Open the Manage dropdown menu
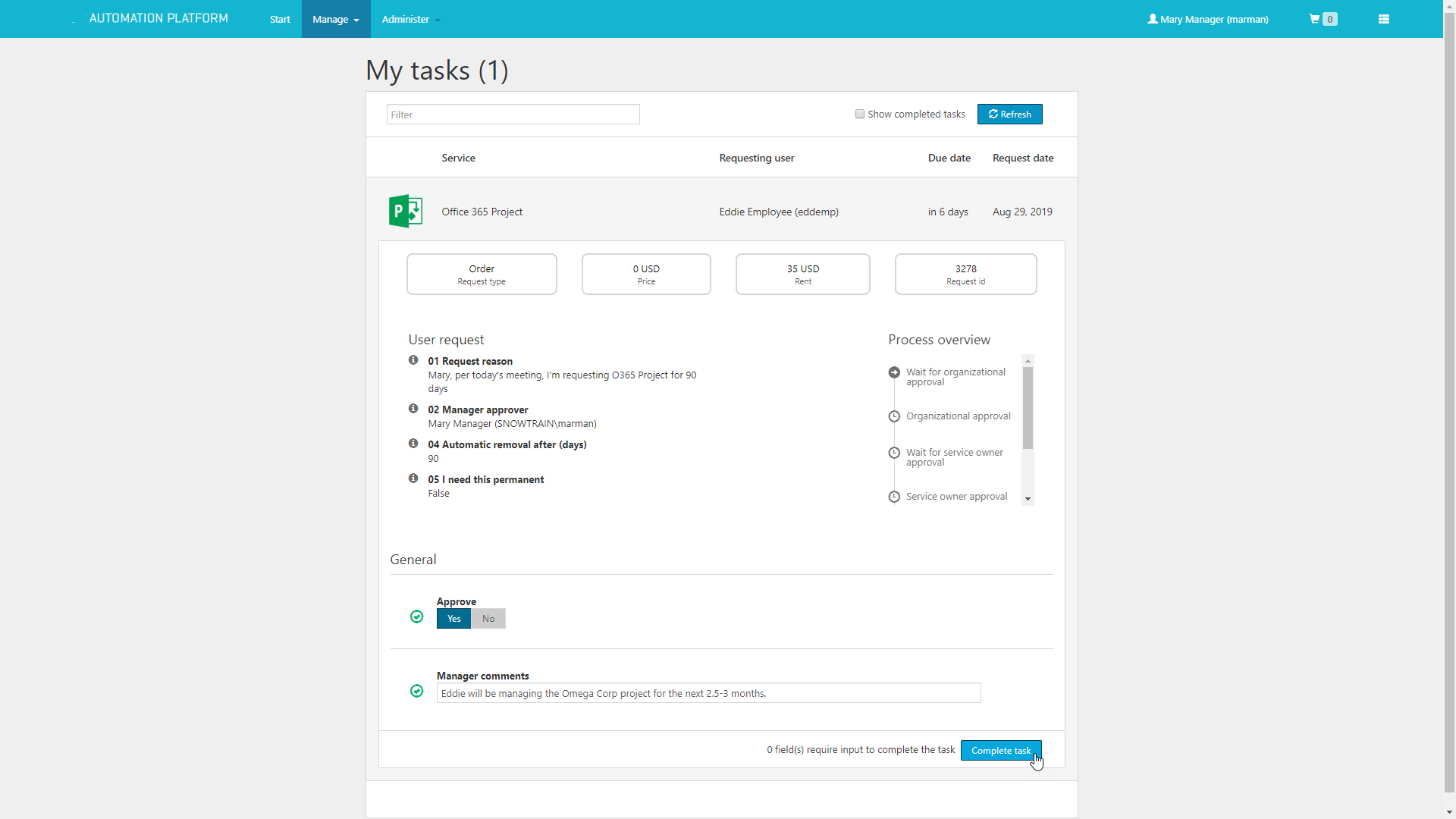This screenshot has width=1456, height=819. 335,19
